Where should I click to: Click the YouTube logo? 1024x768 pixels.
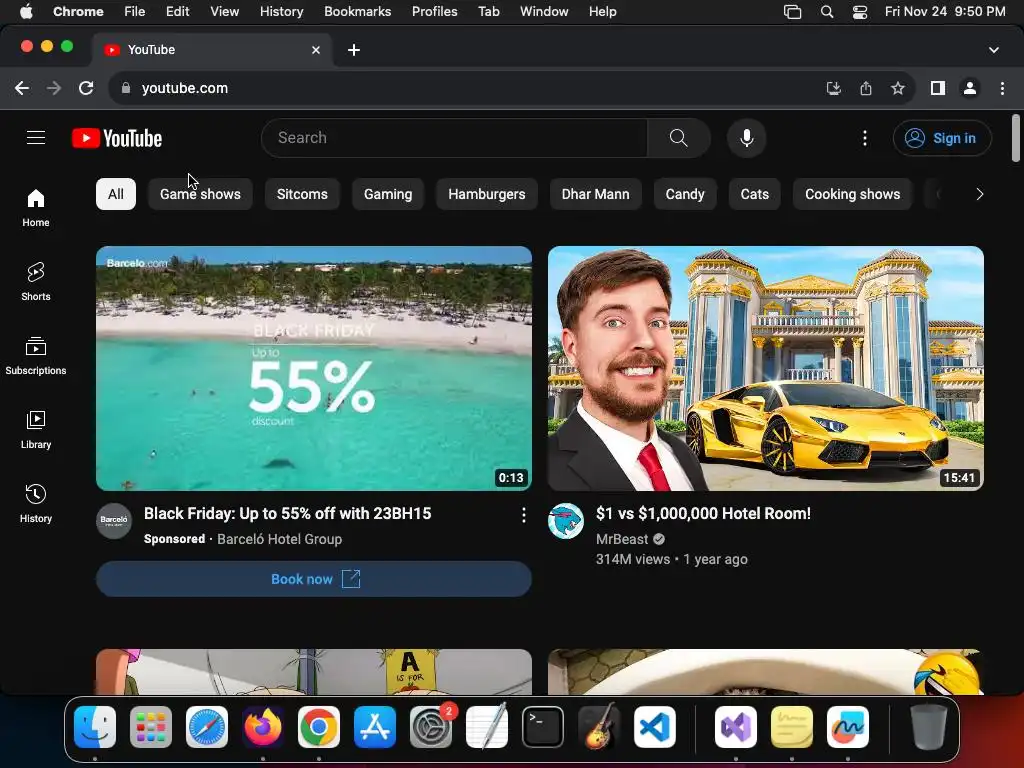[x=117, y=138]
